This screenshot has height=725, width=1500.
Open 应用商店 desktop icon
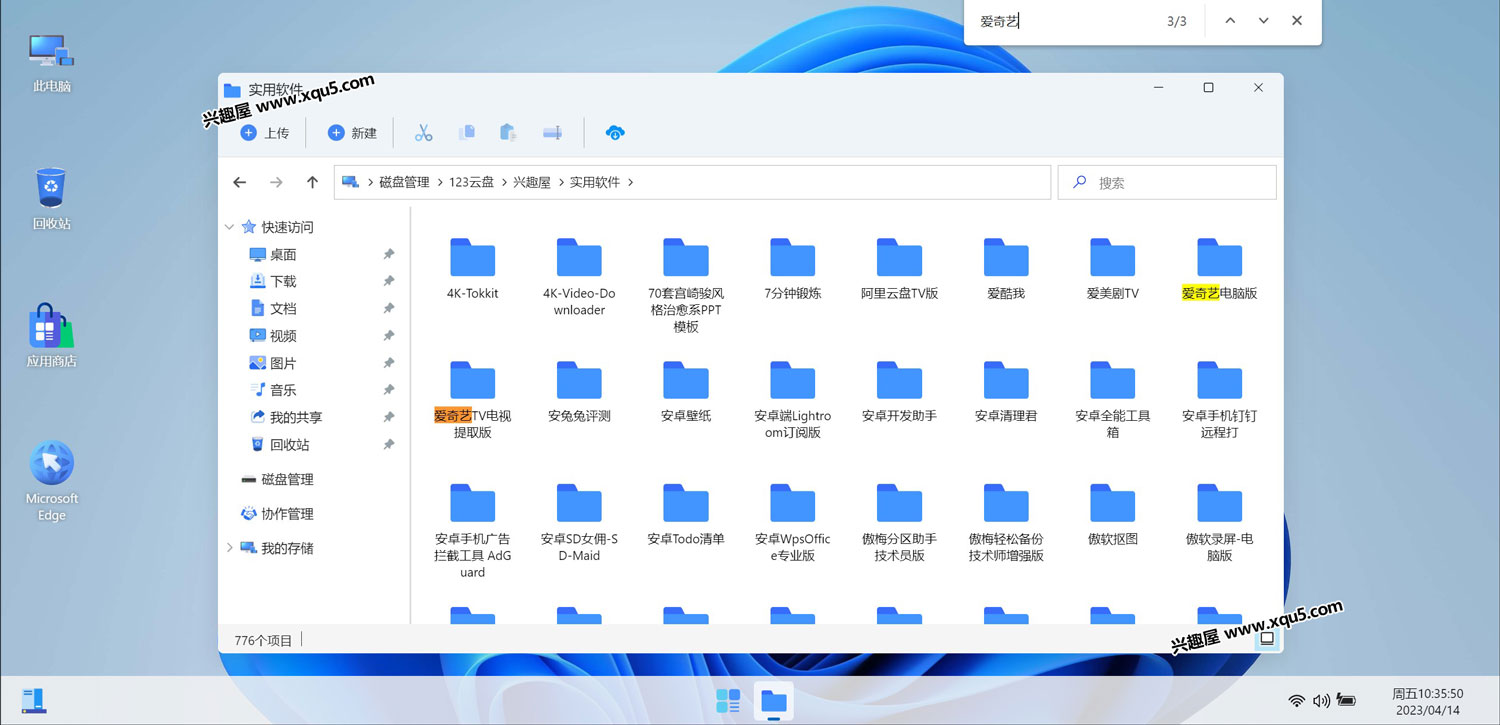pos(52,336)
